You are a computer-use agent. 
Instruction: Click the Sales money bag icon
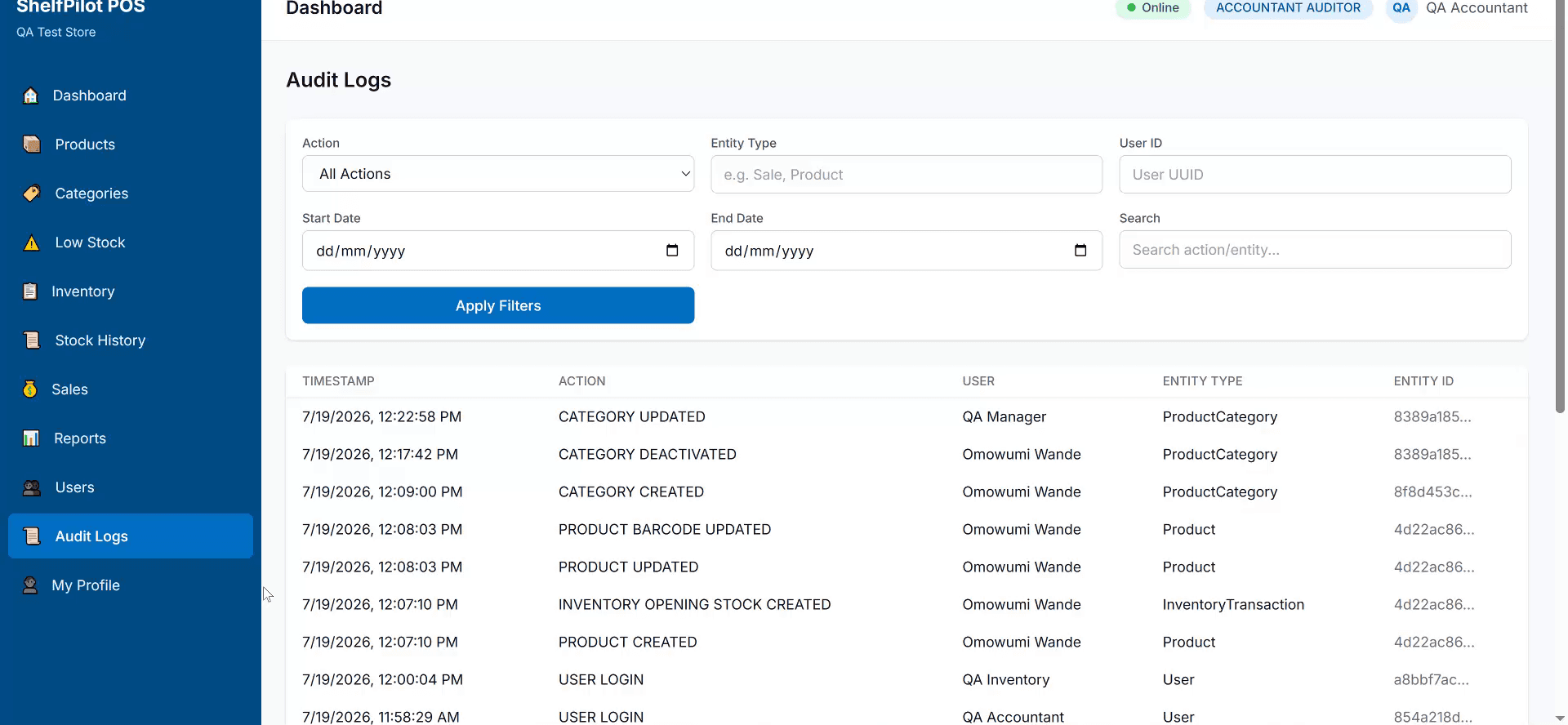[30, 389]
